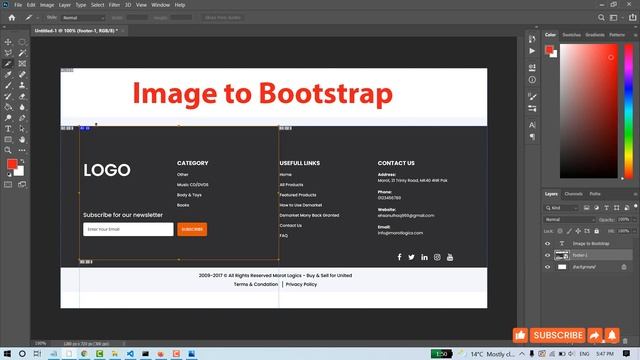The image size is (640, 360).
Task: Open the Search magnifier at top right
Action: coord(601,18)
